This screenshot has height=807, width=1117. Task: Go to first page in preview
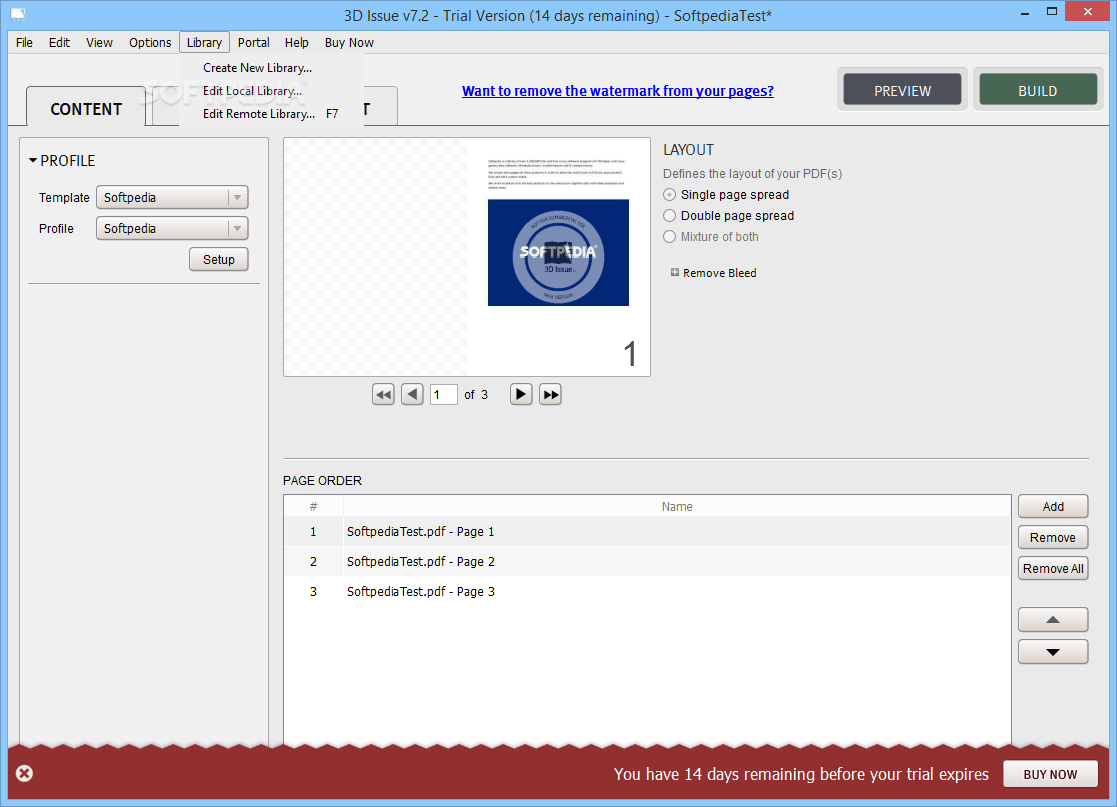pyautogui.click(x=383, y=395)
